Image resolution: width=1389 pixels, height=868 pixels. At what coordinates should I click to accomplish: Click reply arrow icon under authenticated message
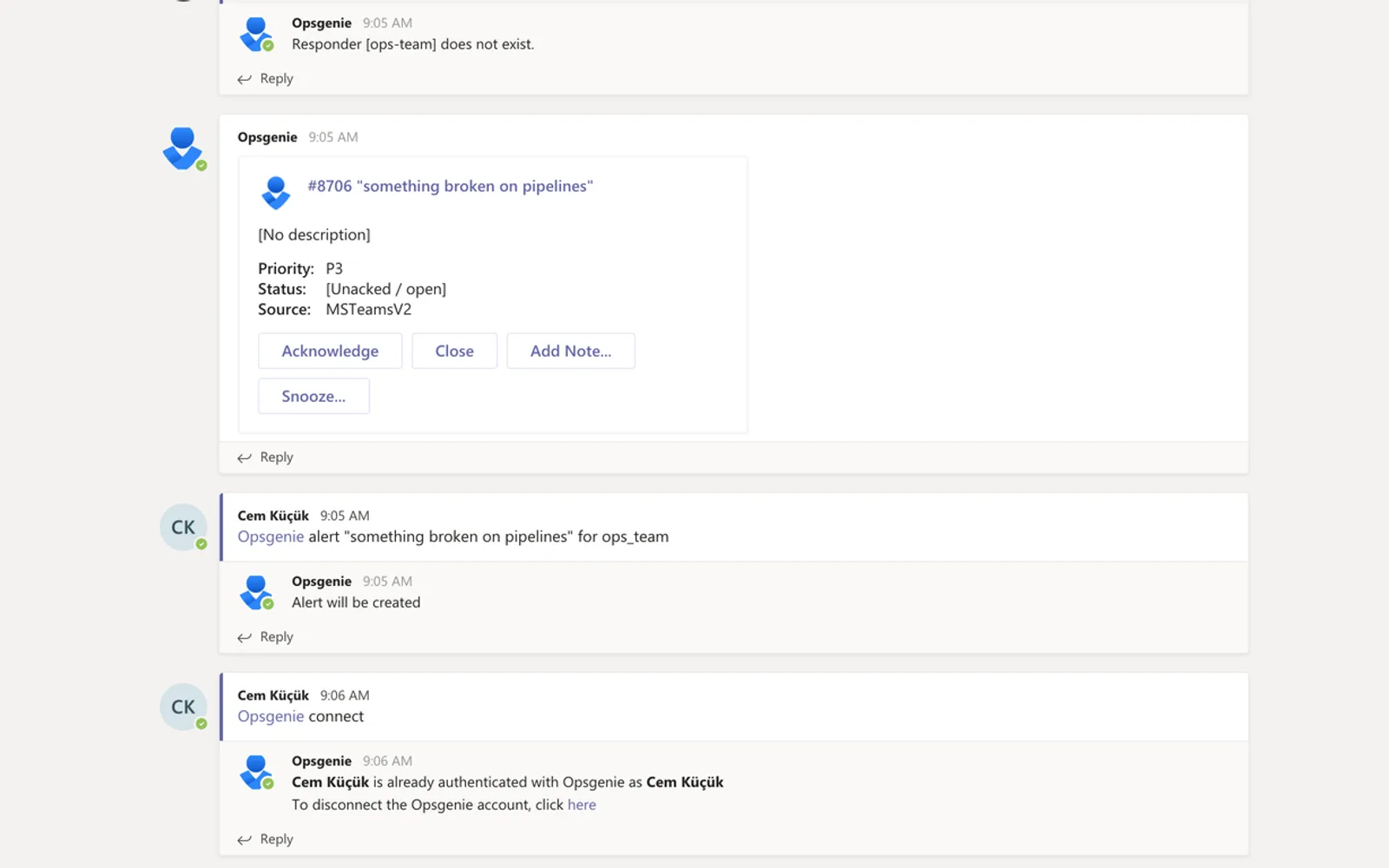[245, 839]
